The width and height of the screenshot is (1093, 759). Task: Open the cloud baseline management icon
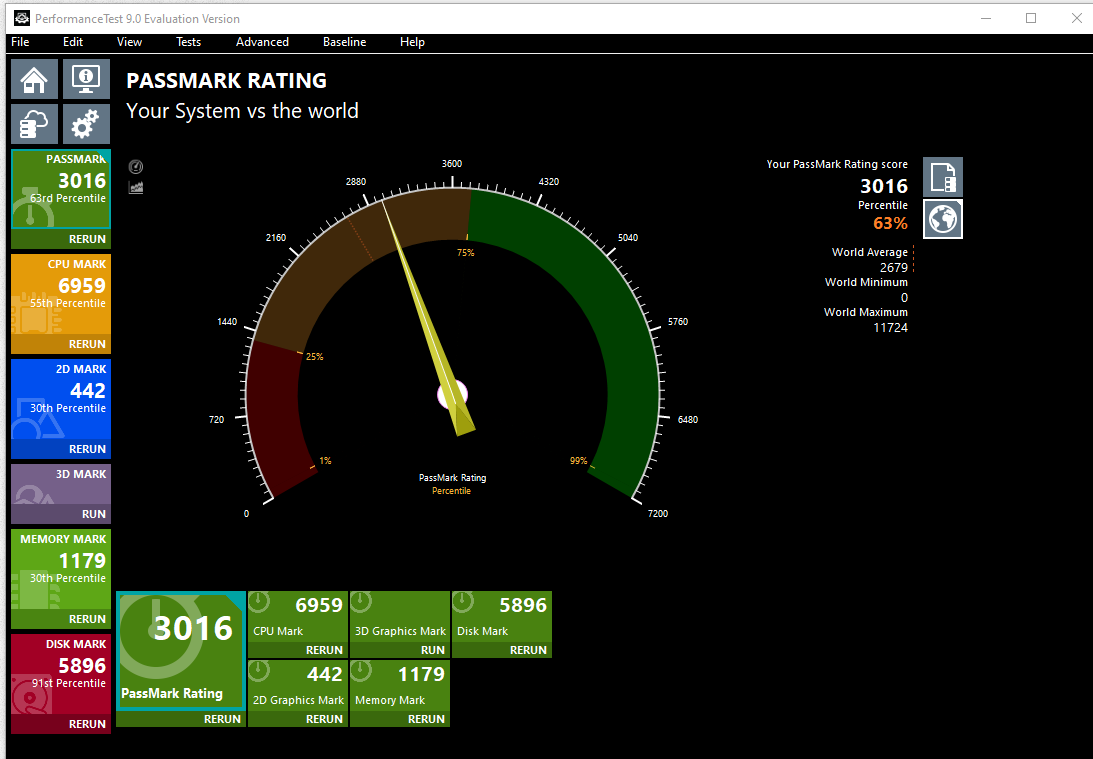pos(34,124)
